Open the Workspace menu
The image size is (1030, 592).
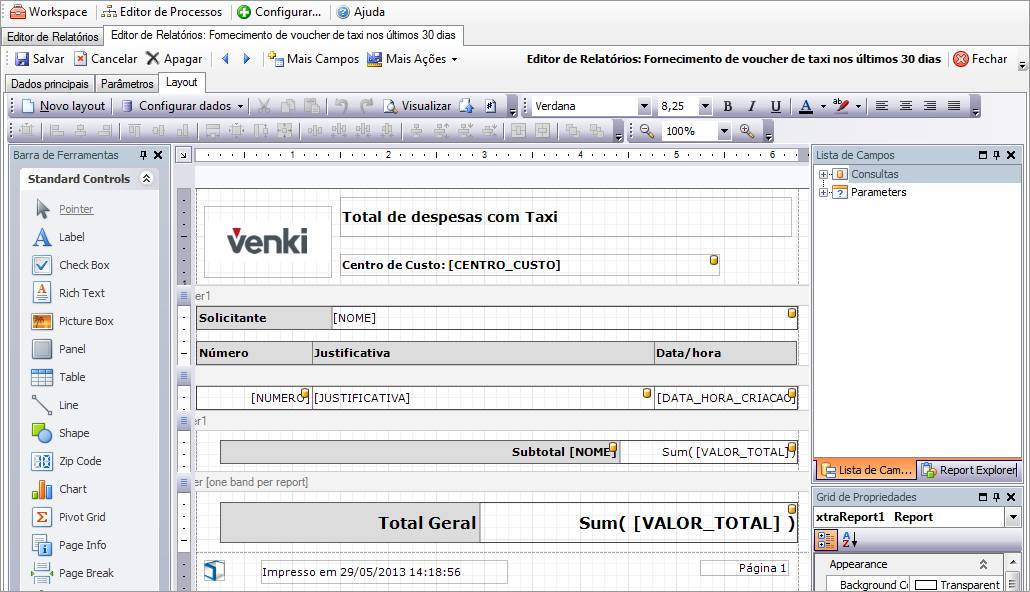click(x=49, y=12)
